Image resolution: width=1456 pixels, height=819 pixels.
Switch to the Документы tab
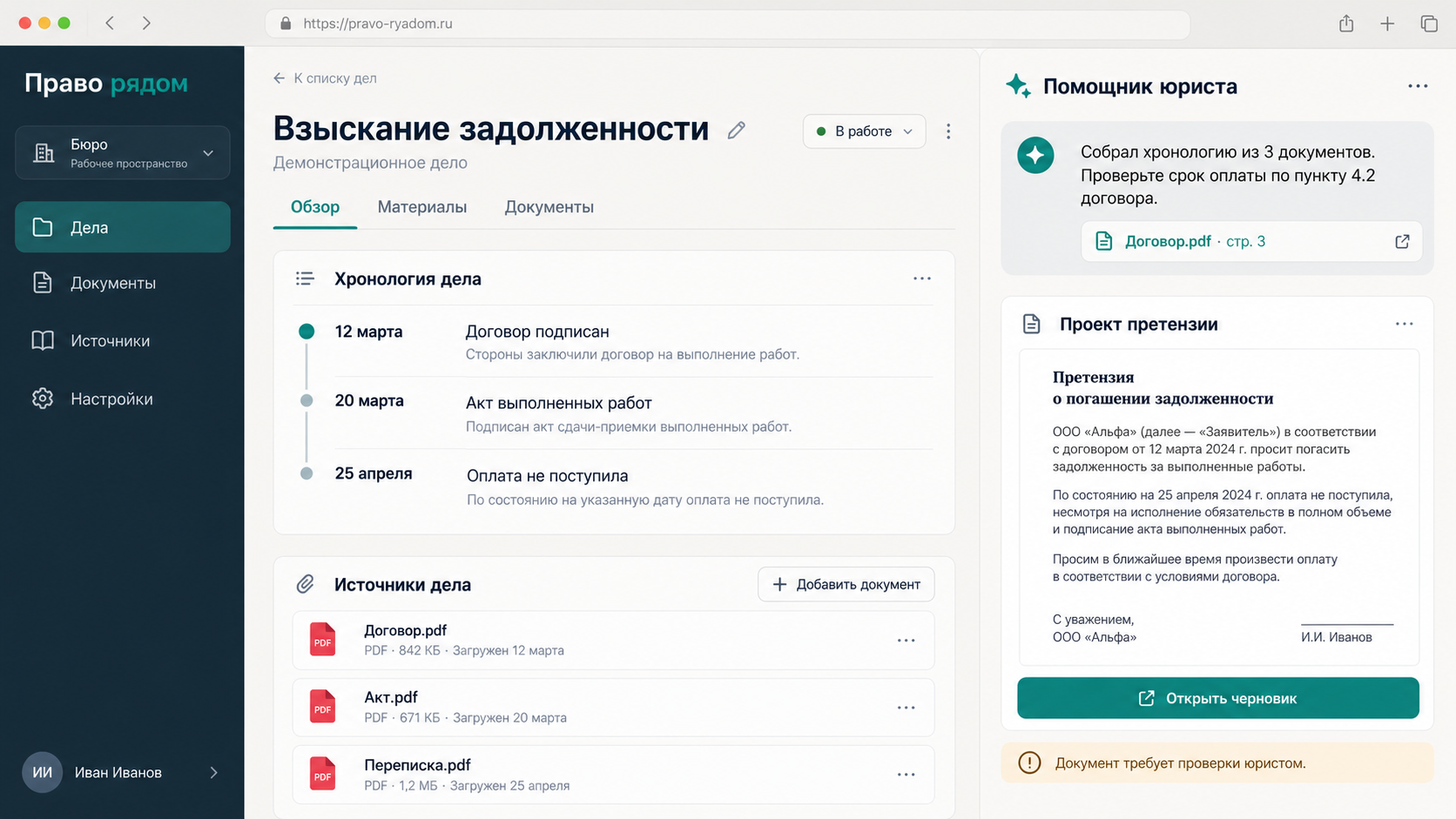(x=549, y=207)
